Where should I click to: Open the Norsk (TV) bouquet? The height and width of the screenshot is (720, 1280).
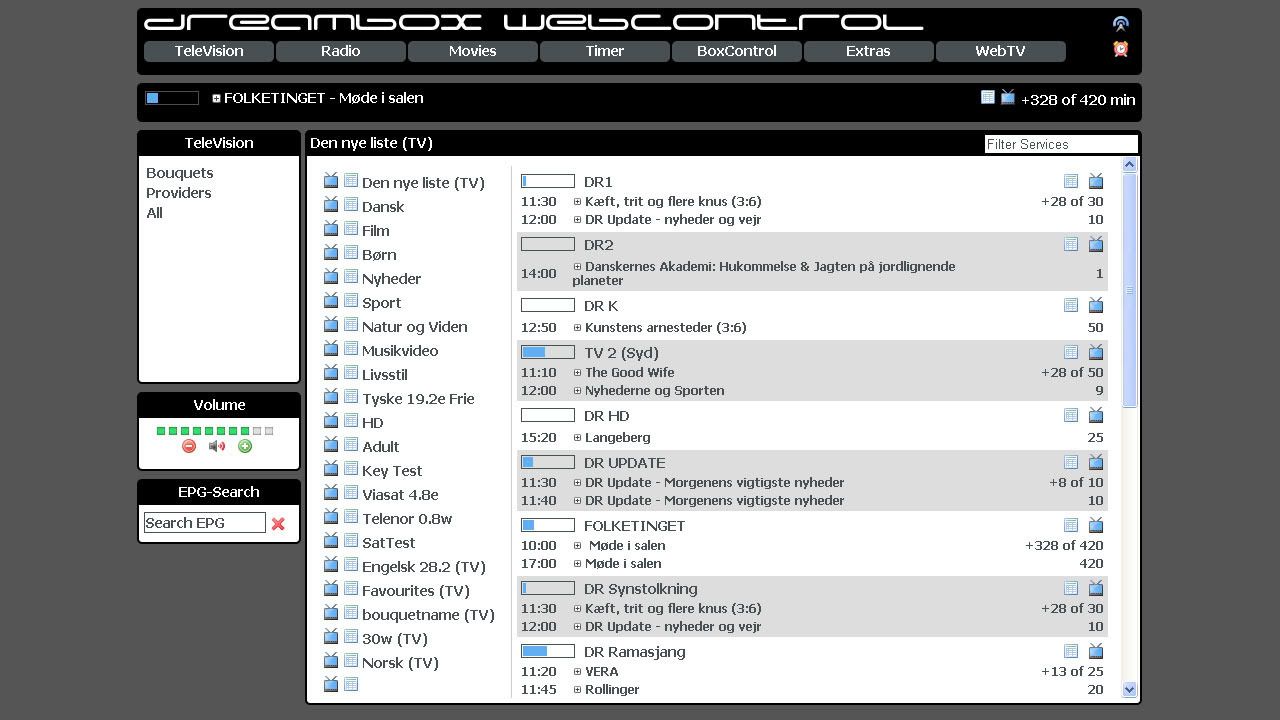[x=400, y=663]
